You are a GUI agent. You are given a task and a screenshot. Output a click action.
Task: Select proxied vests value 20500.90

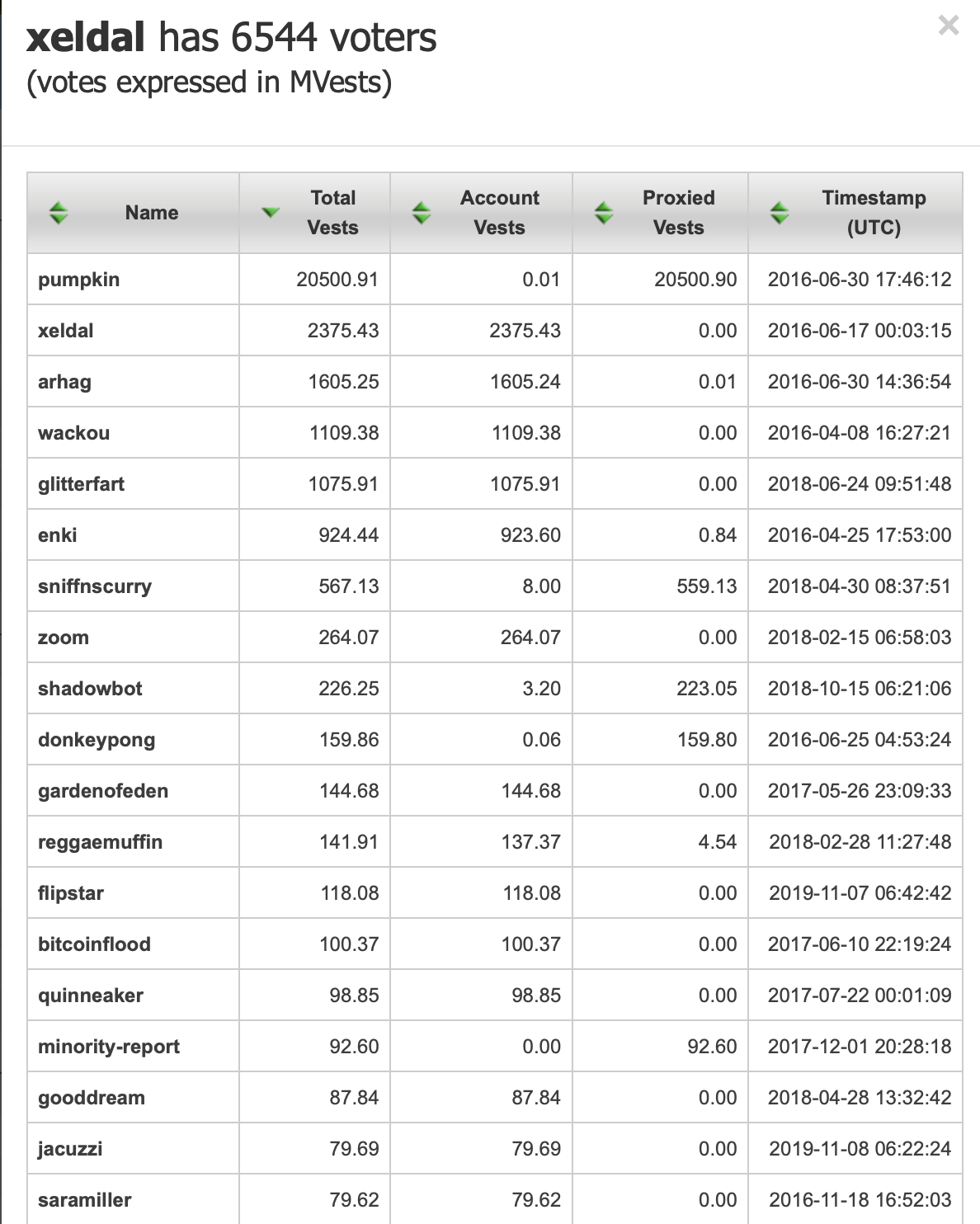click(695, 280)
